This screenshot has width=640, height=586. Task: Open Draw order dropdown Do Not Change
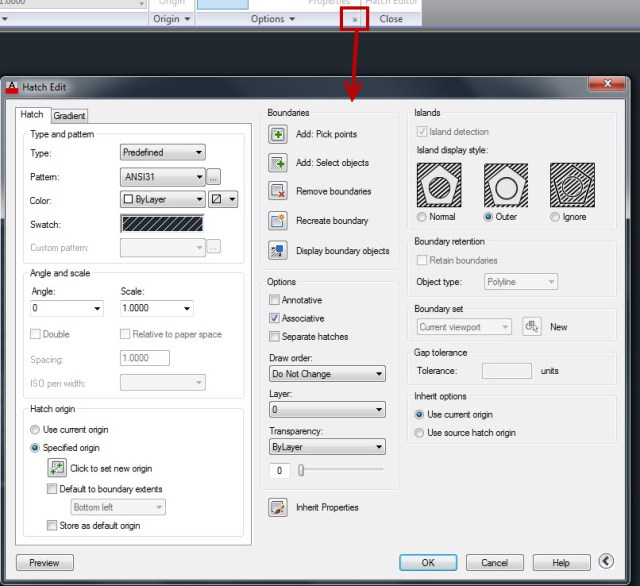(x=327, y=374)
